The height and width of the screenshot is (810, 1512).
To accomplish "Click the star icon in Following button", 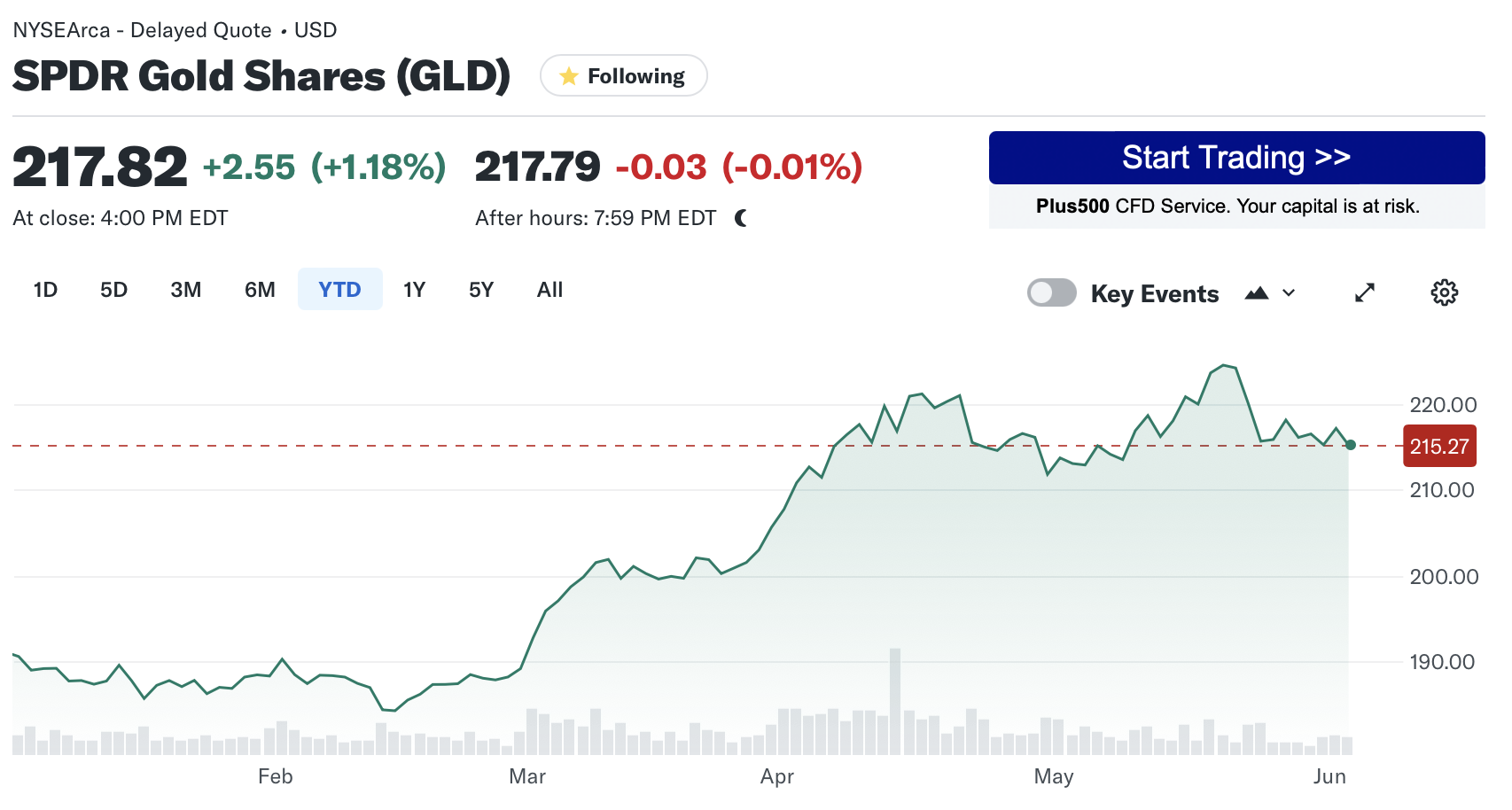I will [569, 76].
